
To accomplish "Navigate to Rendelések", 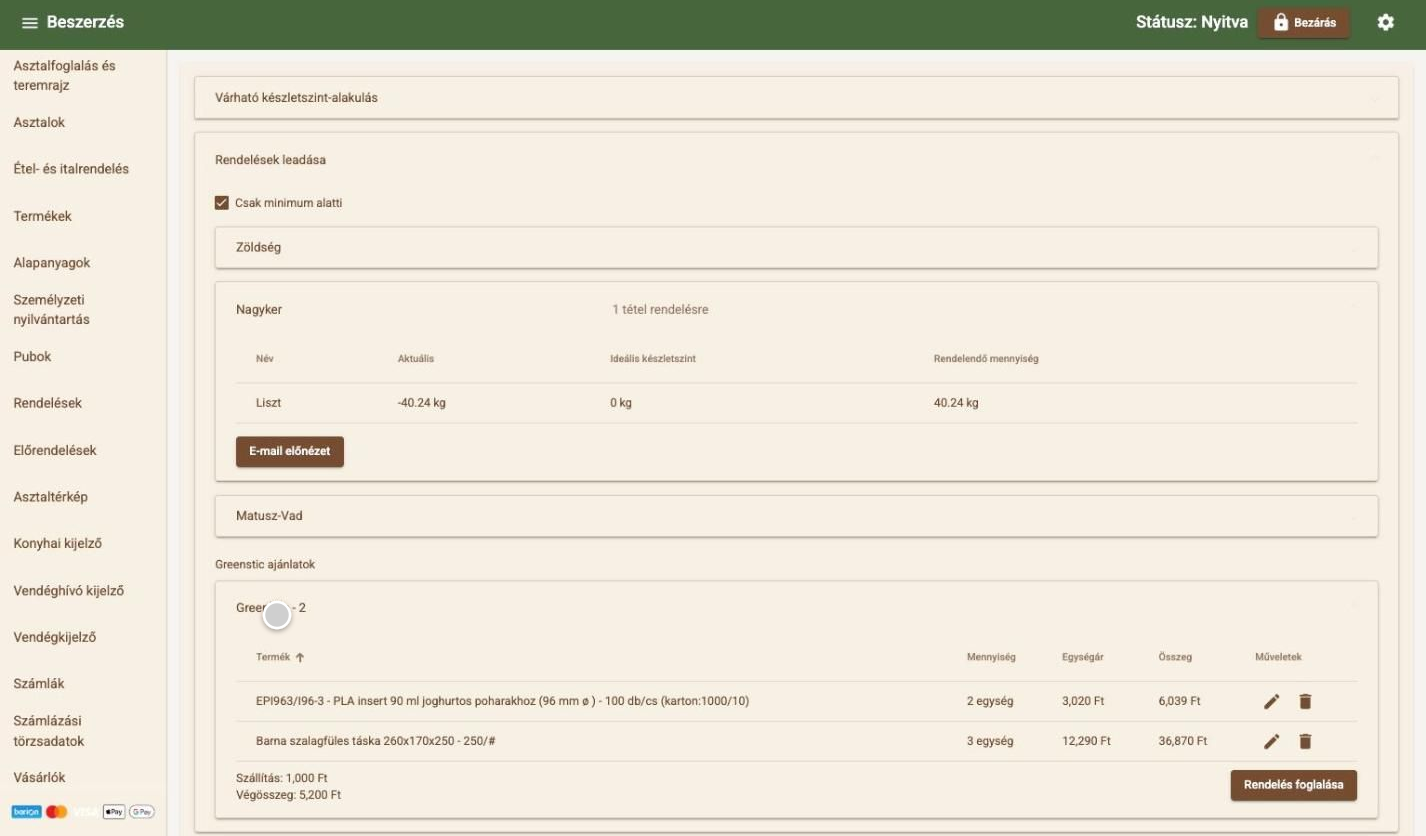I will [47, 404].
